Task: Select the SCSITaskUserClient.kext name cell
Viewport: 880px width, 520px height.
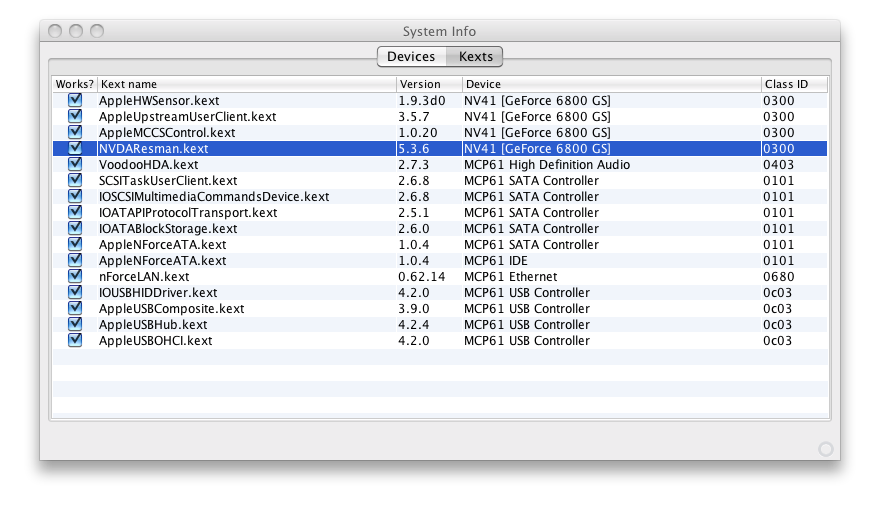Action: [x=168, y=181]
